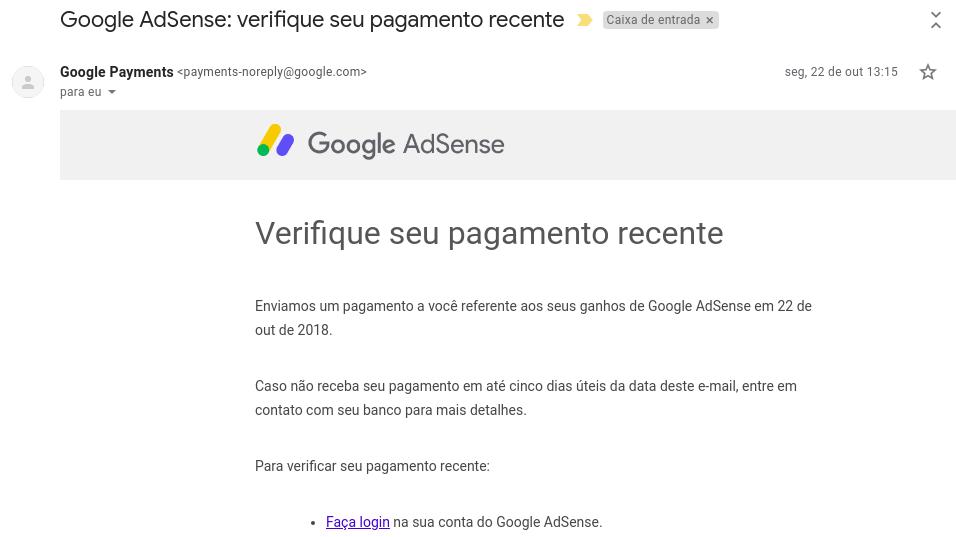The width and height of the screenshot is (956, 537).
Task: Click the Google AdSense wordmark
Action: click(x=405, y=144)
